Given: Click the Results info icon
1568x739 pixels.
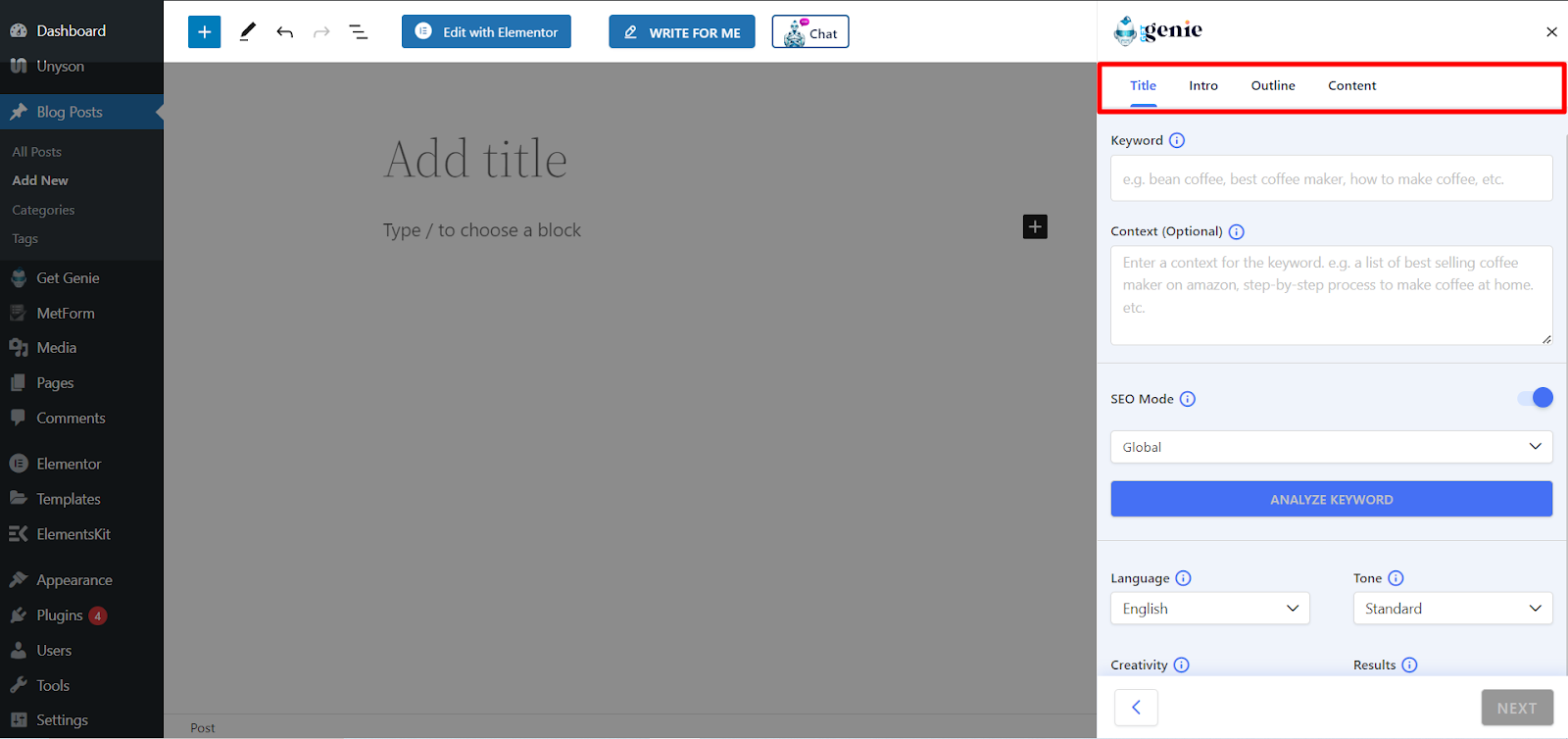Looking at the screenshot, I should point(1409,665).
